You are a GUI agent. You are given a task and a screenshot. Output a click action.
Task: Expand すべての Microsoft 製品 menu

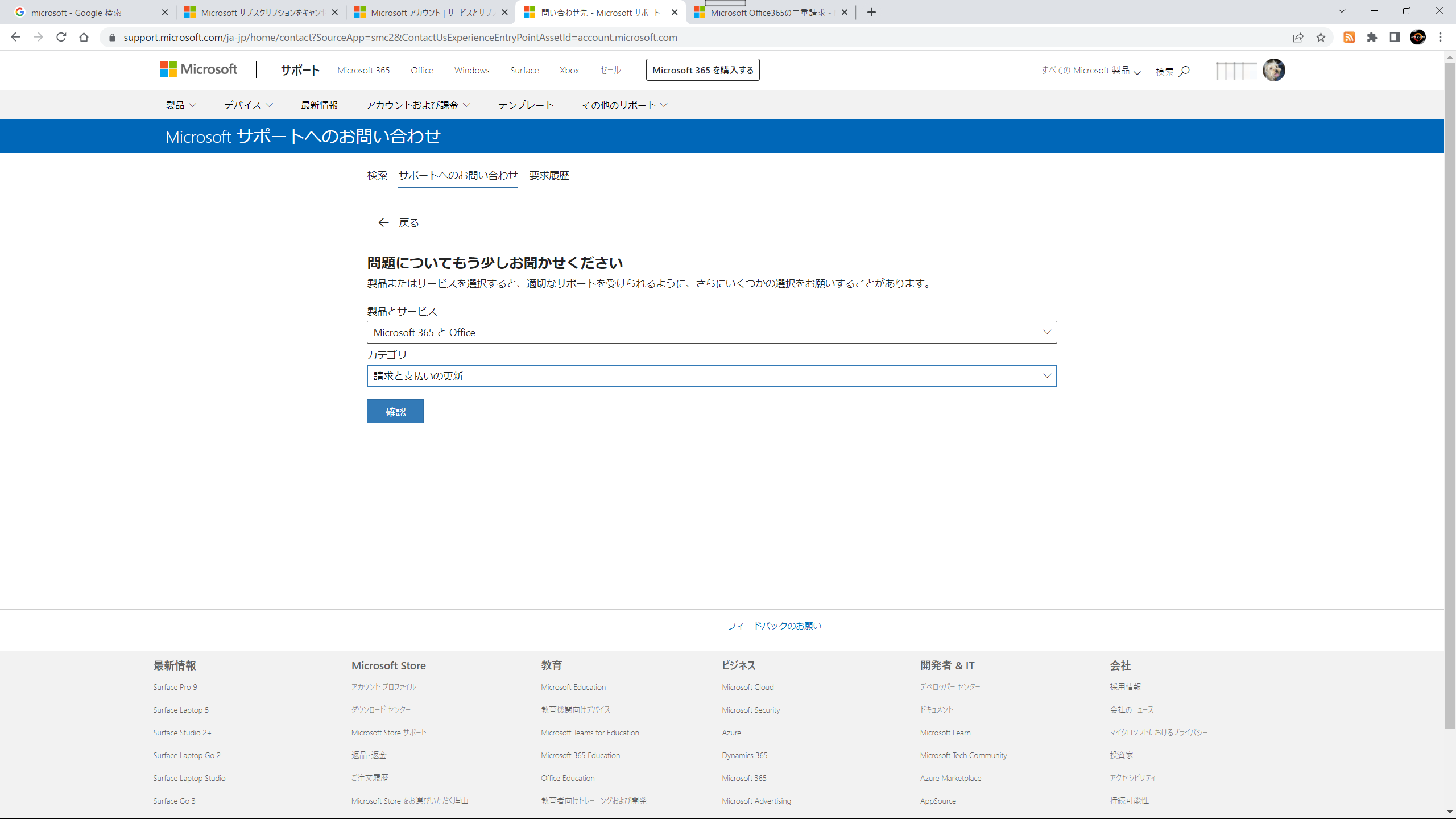[x=1091, y=71]
